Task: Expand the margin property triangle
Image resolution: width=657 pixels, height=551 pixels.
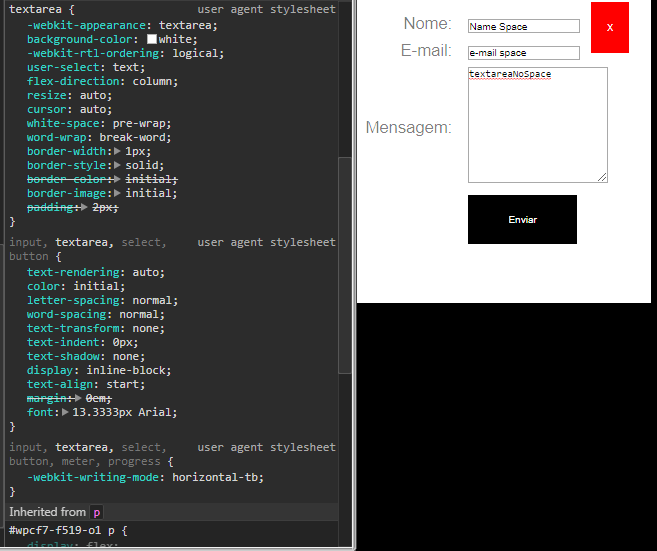Action: tap(78, 398)
